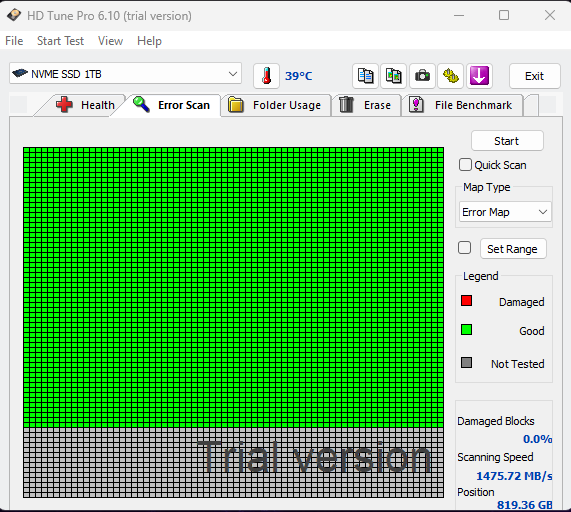This screenshot has height=512, width=571.
Task: Click the trash can Erase icon
Action: pos(346,105)
